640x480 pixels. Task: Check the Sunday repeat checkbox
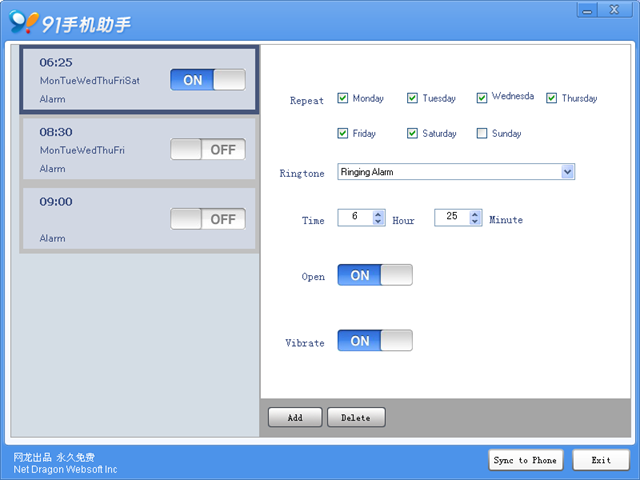pyautogui.click(x=482, y=133)
